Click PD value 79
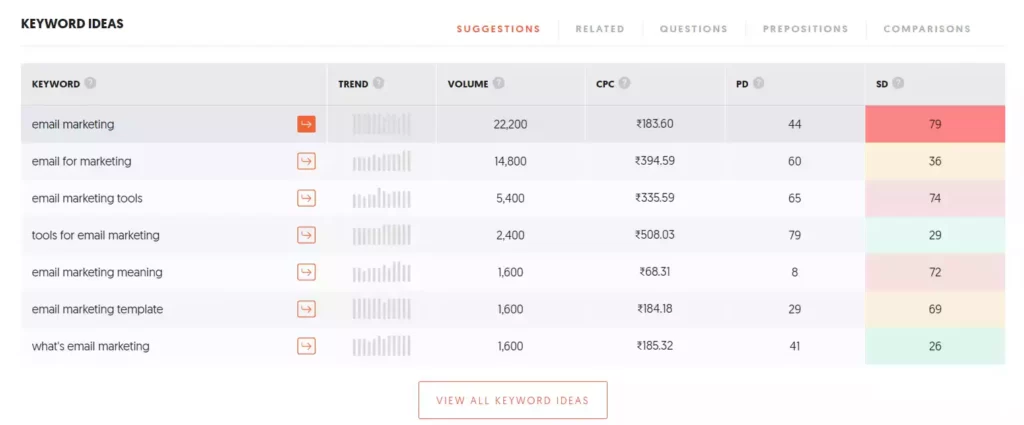Viewport: 1024px width, 425px height. point(795,235)
